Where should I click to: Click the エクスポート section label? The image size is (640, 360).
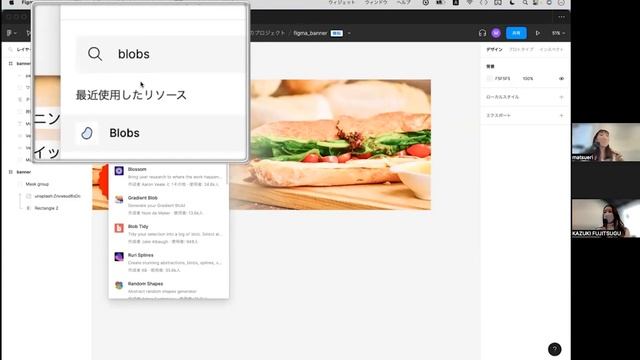coord(498,116)
